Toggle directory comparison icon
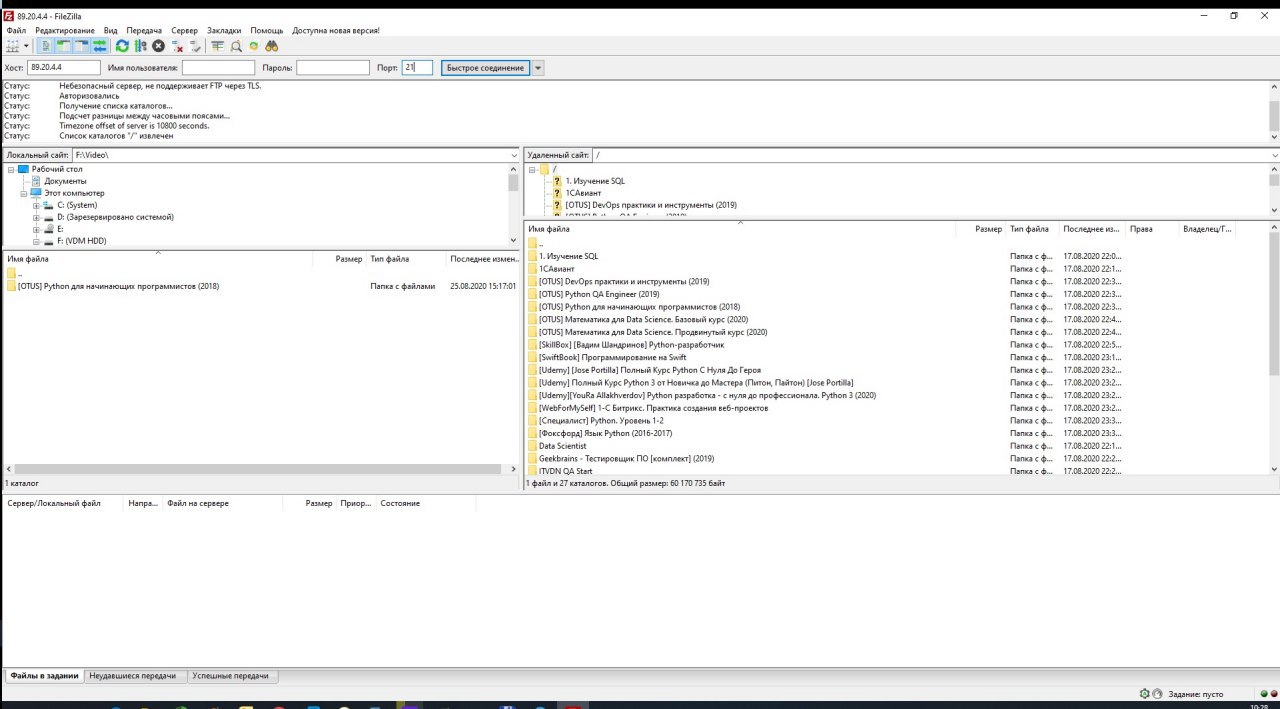This screenshot has height=709, width=1280. click(x=236, y=46)
